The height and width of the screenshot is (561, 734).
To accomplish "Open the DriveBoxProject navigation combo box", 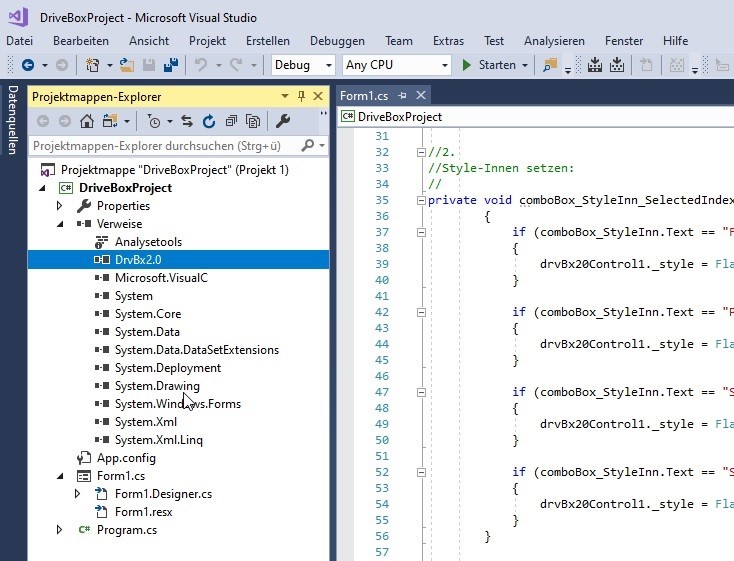I will click(x=536, y=117).
